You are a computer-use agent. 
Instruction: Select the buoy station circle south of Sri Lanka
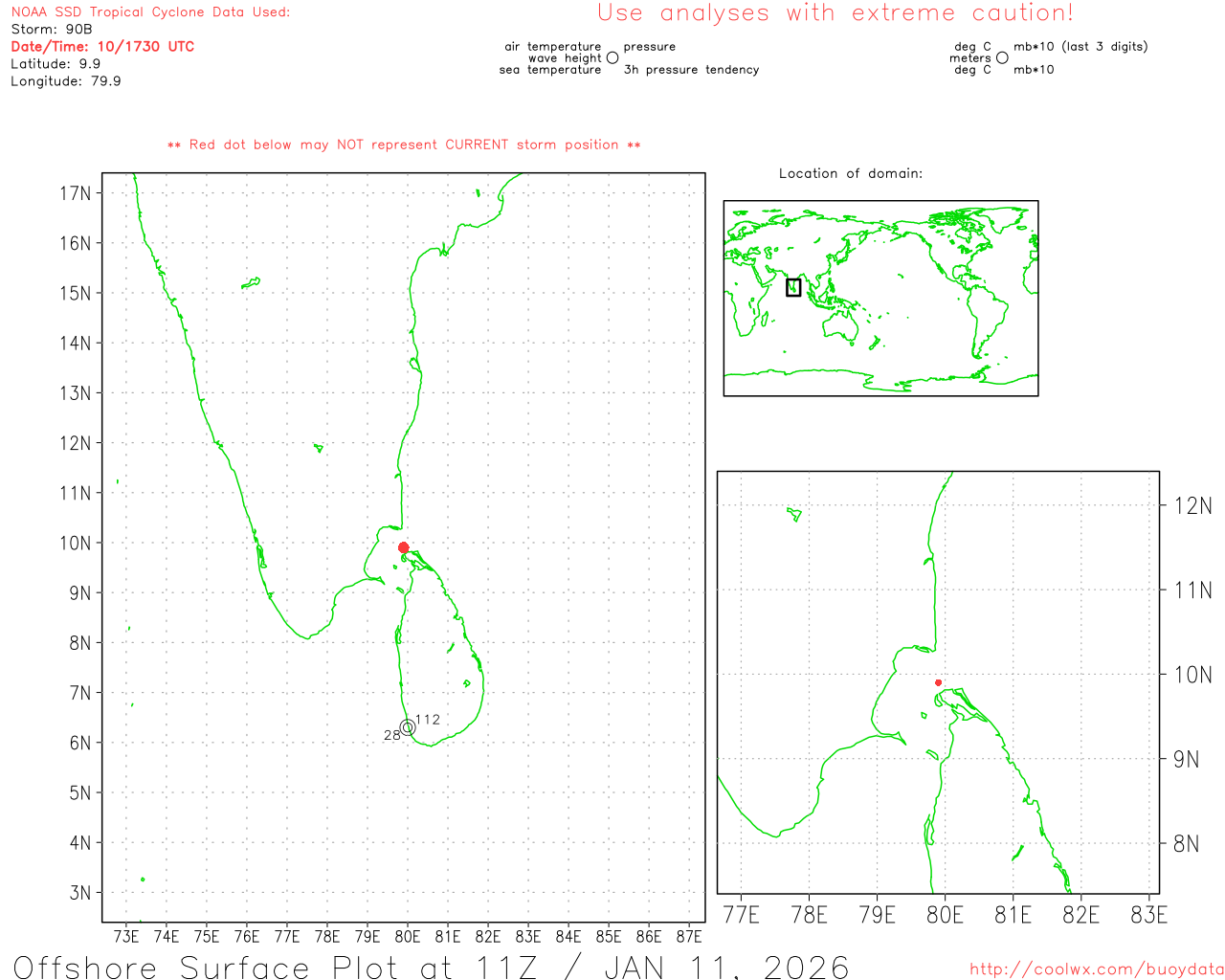(x=408, y=727)
